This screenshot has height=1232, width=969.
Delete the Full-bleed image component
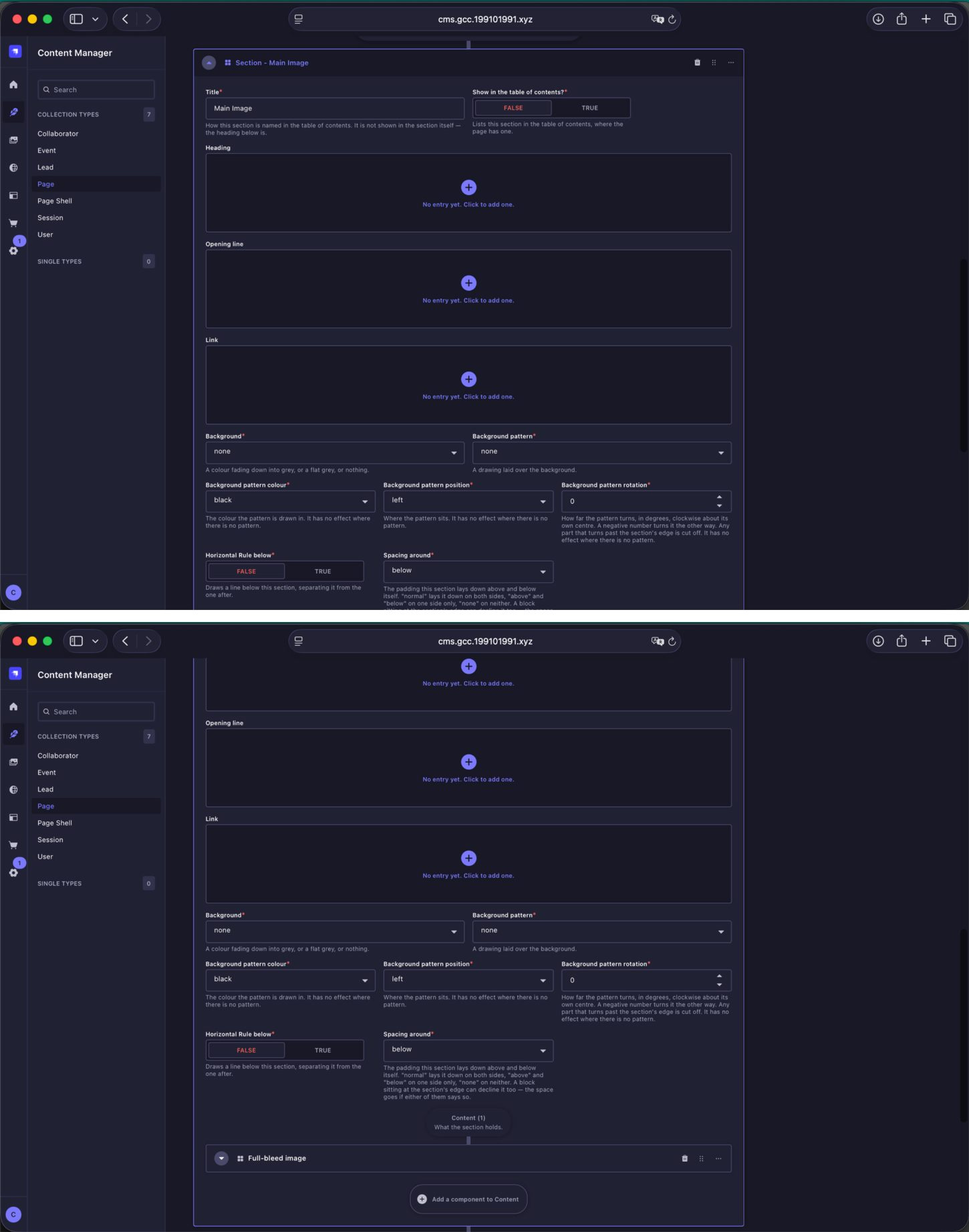tap(684, 1159)
